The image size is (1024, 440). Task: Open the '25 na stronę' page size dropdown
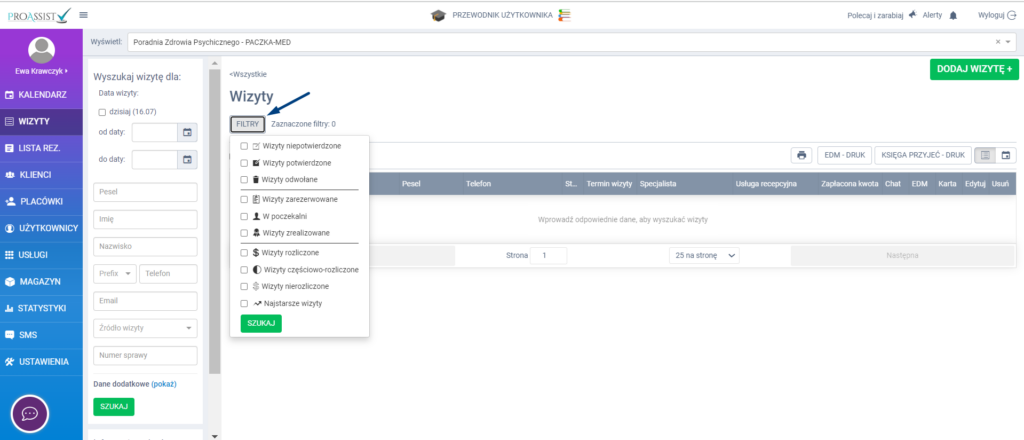coord(704,256)
